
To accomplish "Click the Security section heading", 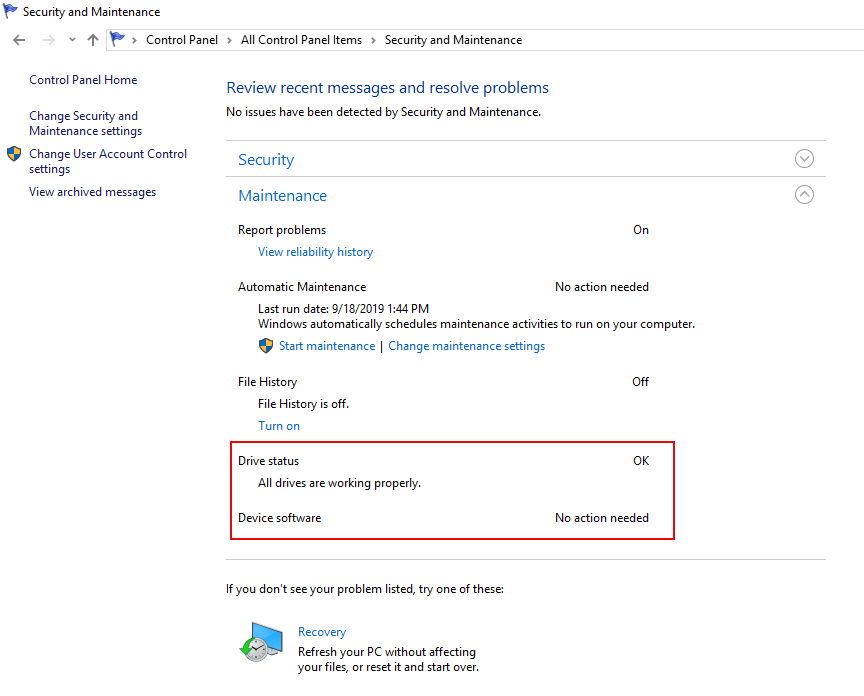I will coord(266,160).
